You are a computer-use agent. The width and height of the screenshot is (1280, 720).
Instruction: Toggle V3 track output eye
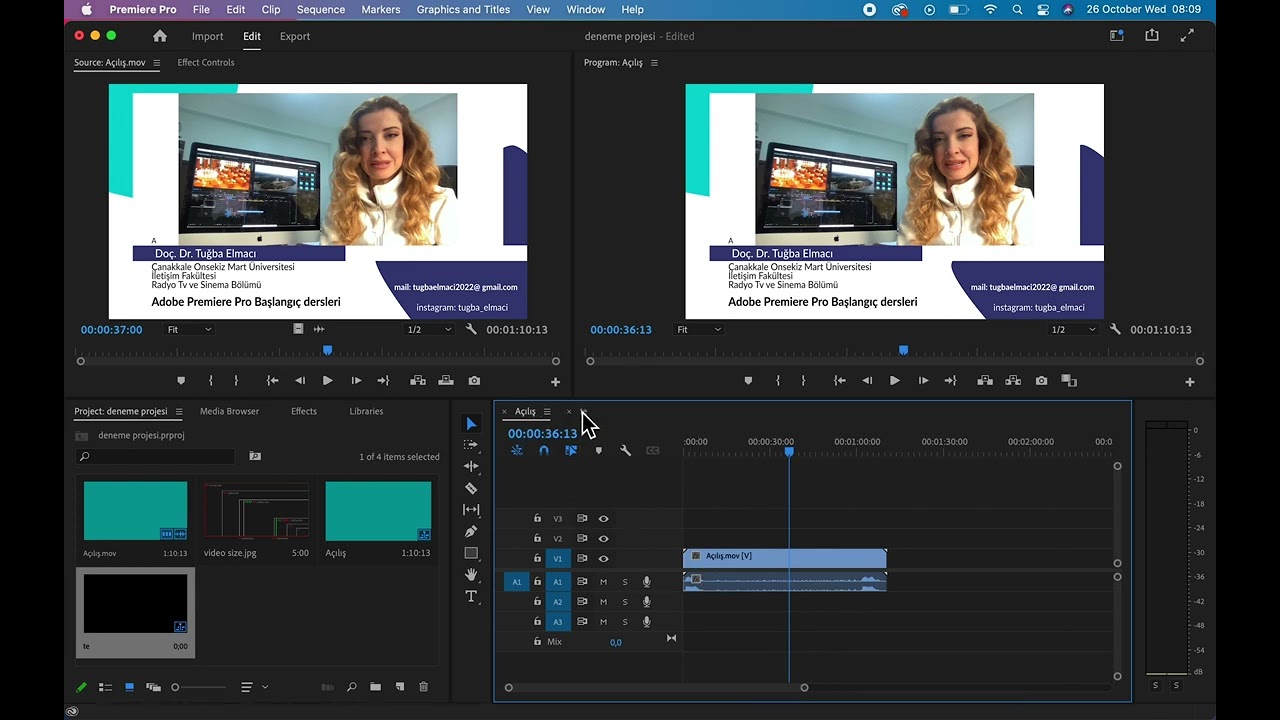pos(603,519)
